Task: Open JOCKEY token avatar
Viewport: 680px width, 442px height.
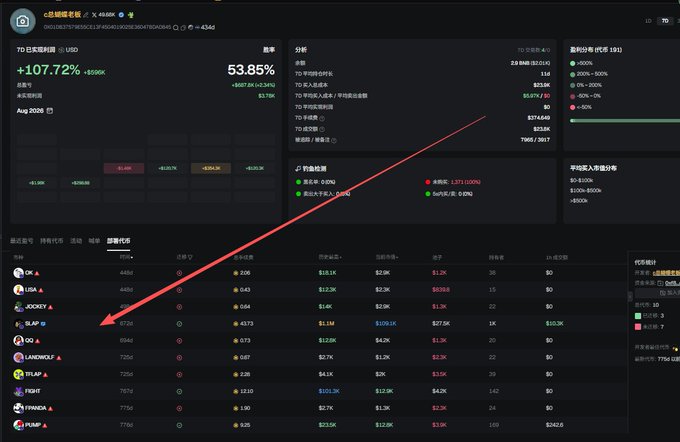Action: pyautogui.click(x=18, y=307)
